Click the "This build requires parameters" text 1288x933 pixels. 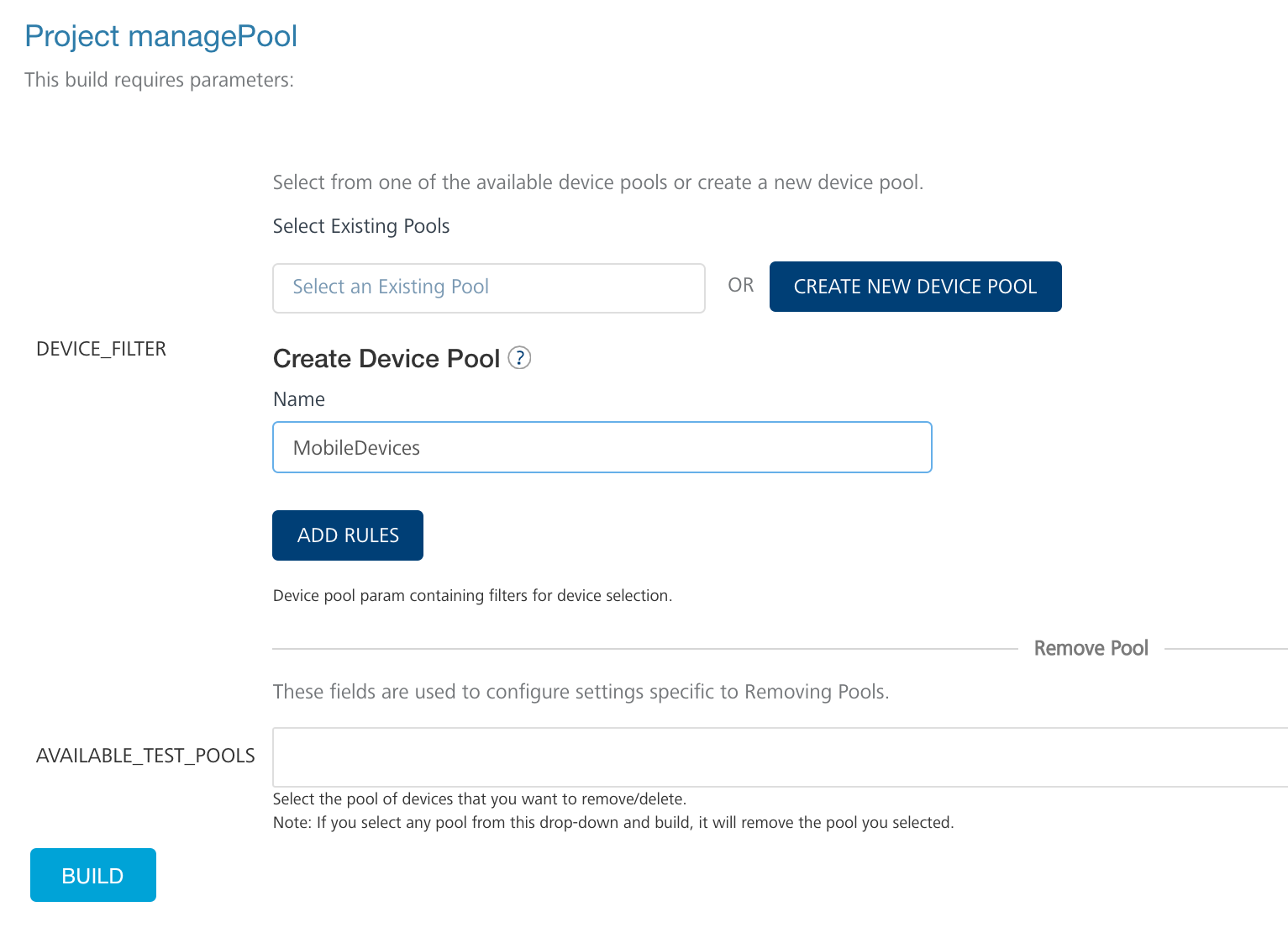coord(159,80)
